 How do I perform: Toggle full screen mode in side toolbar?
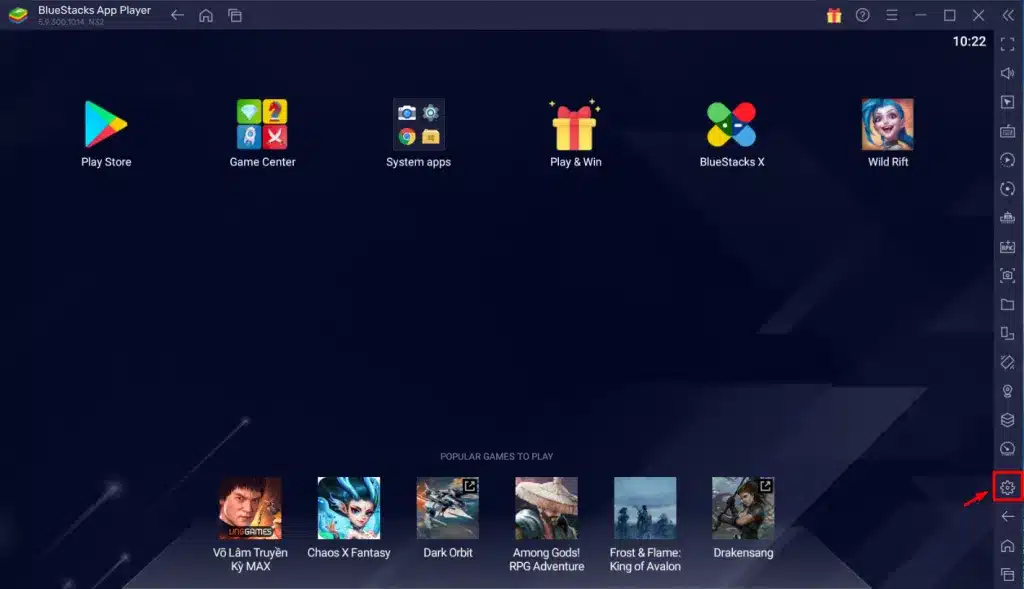(x=1008, y=44)
